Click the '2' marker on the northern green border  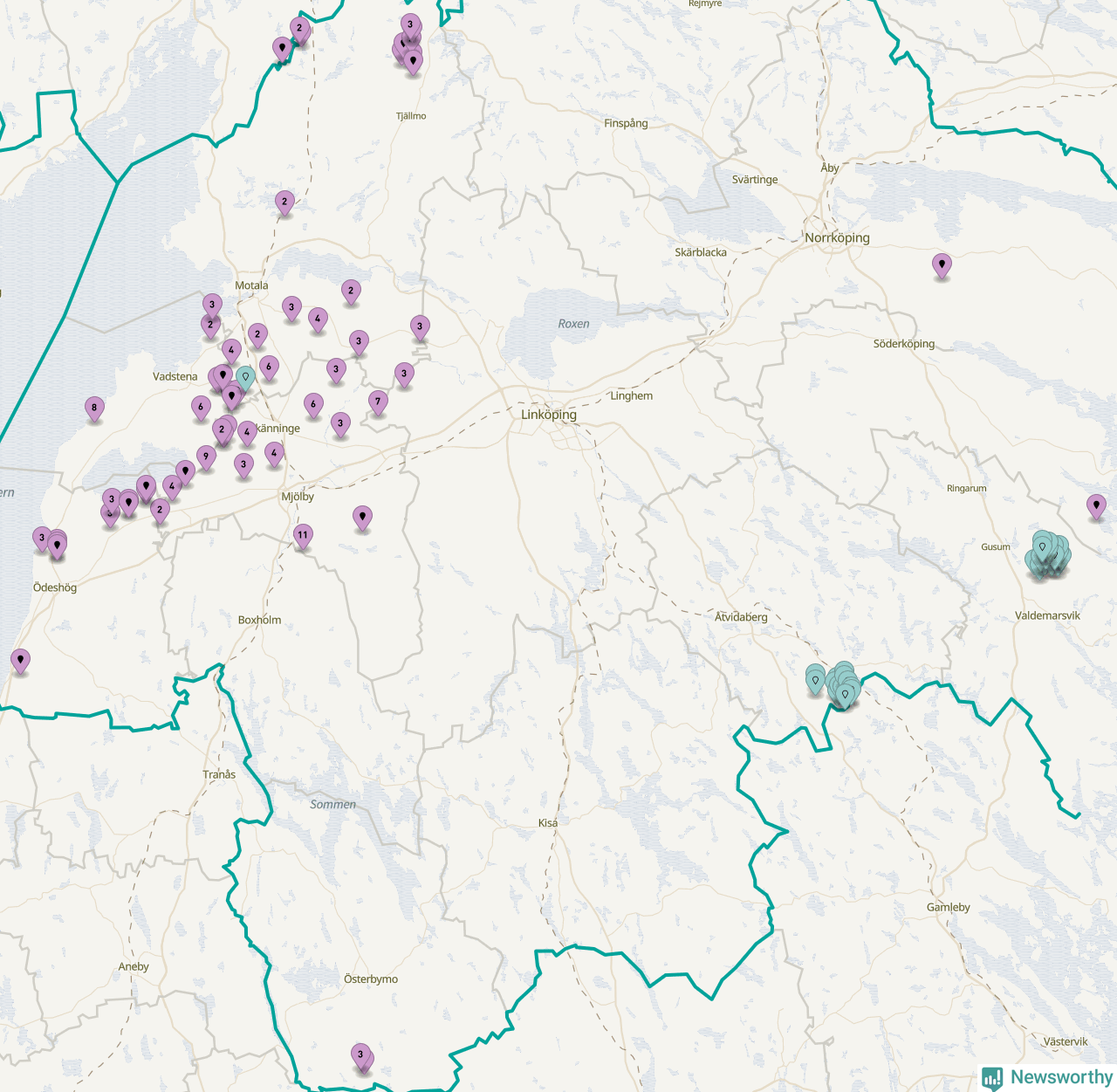coord(299,30)
